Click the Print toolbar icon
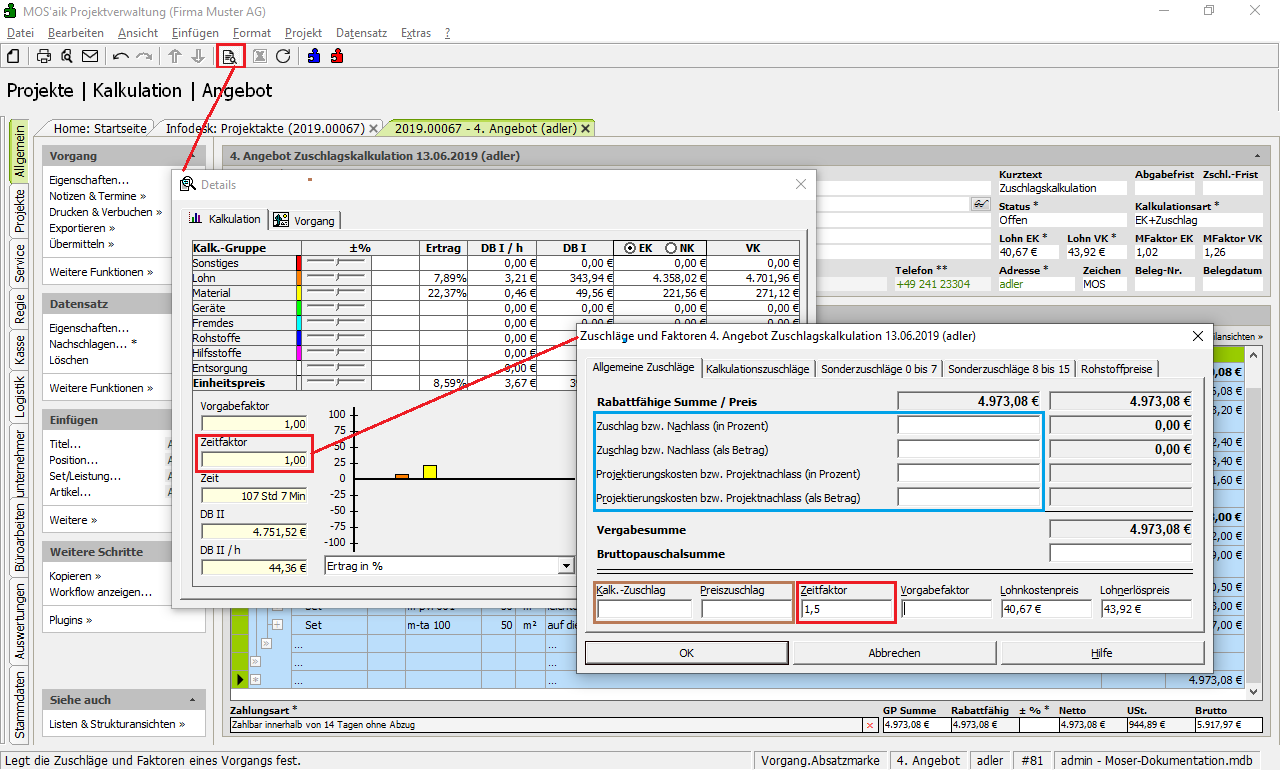This screenshot has height=770, width=1280. 44,56
